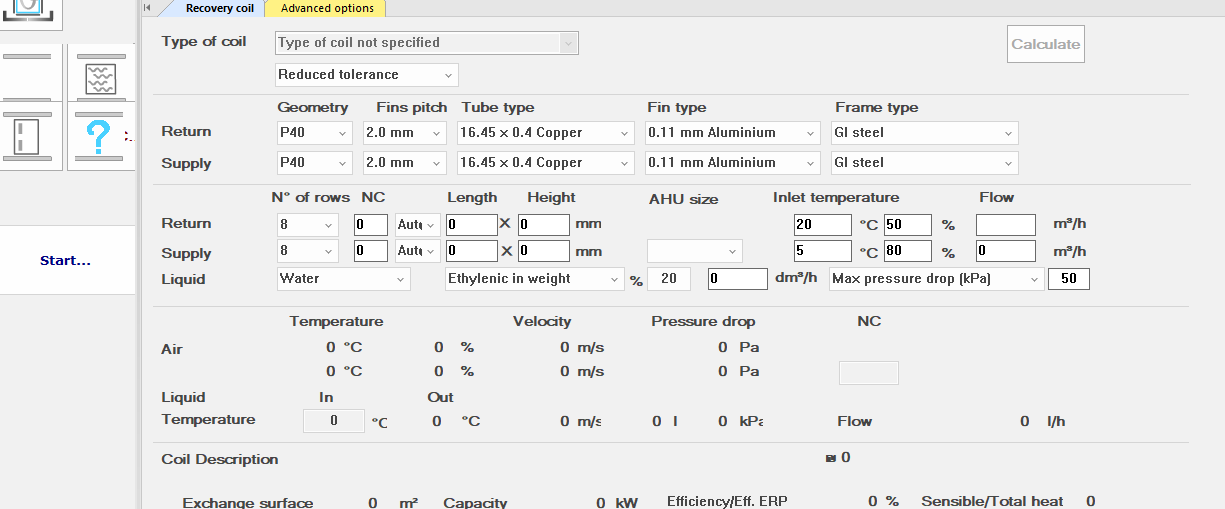This screenshot has width=1225, height=509.
Task: Click the Pressure drop column header
Action: coord(703,321)
